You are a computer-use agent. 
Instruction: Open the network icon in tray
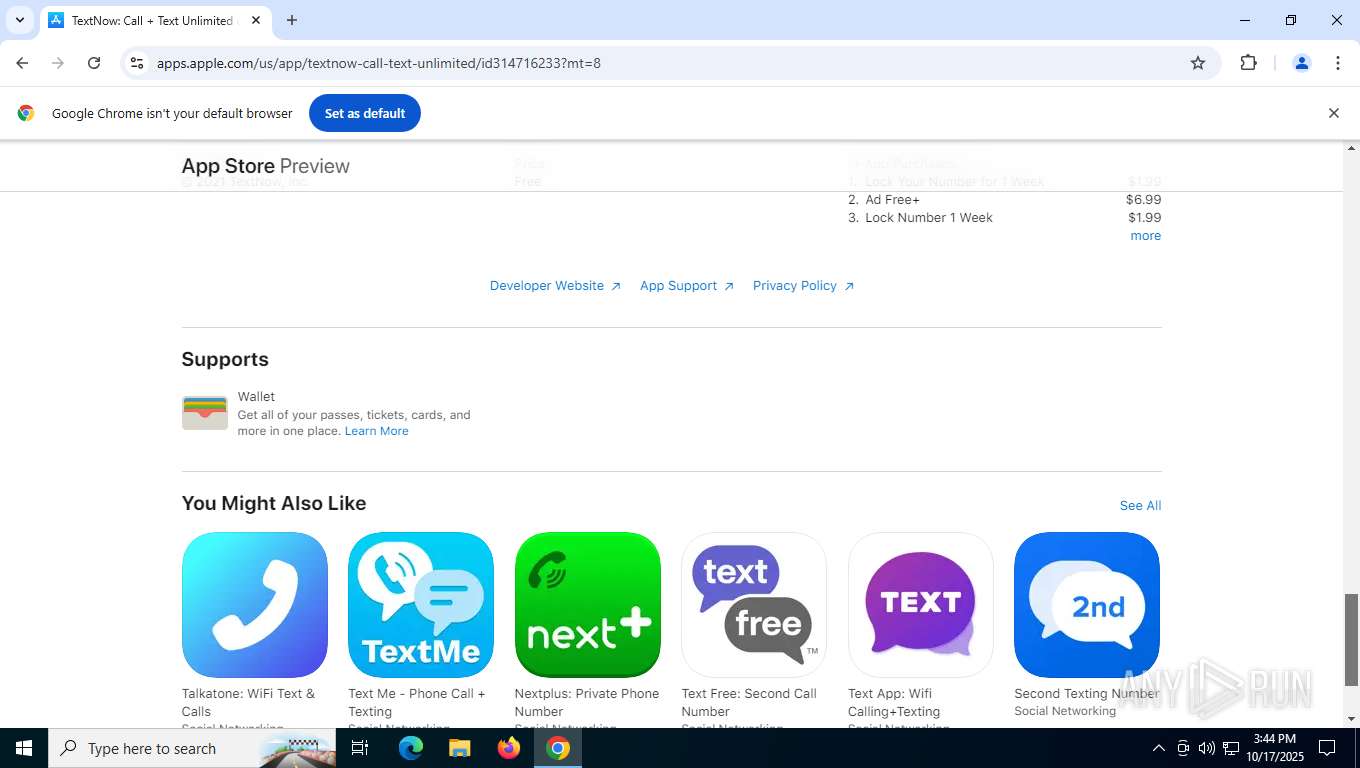[1231, 748]
